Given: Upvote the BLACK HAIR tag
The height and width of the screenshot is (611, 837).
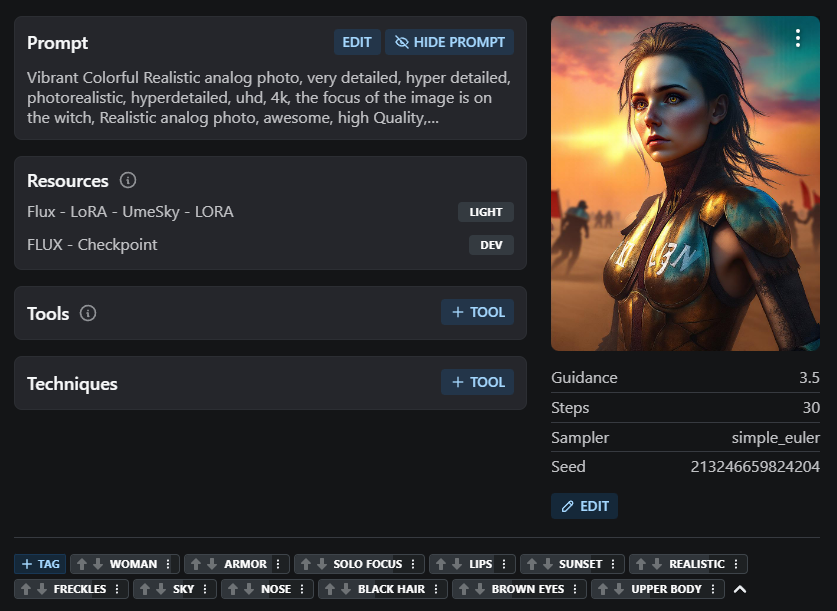Looking at the screenshot, I should 330,589.
